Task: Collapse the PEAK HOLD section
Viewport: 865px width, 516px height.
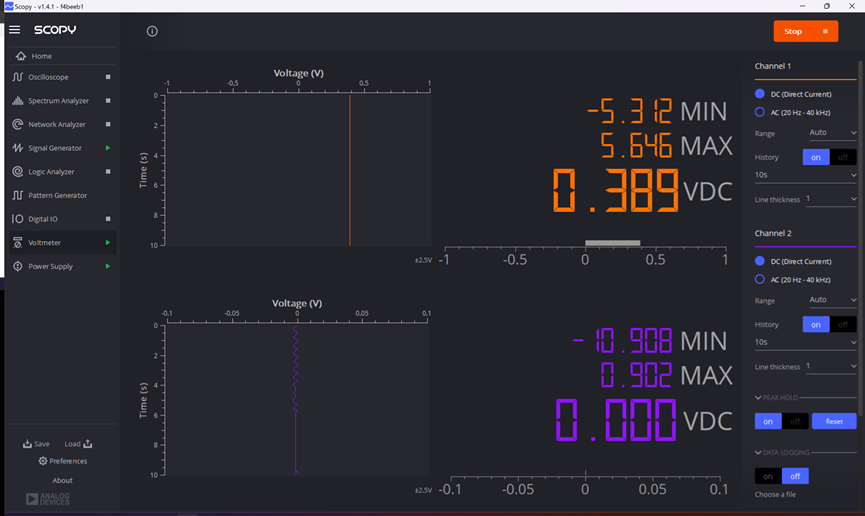Action: click(x=758, y=397)
